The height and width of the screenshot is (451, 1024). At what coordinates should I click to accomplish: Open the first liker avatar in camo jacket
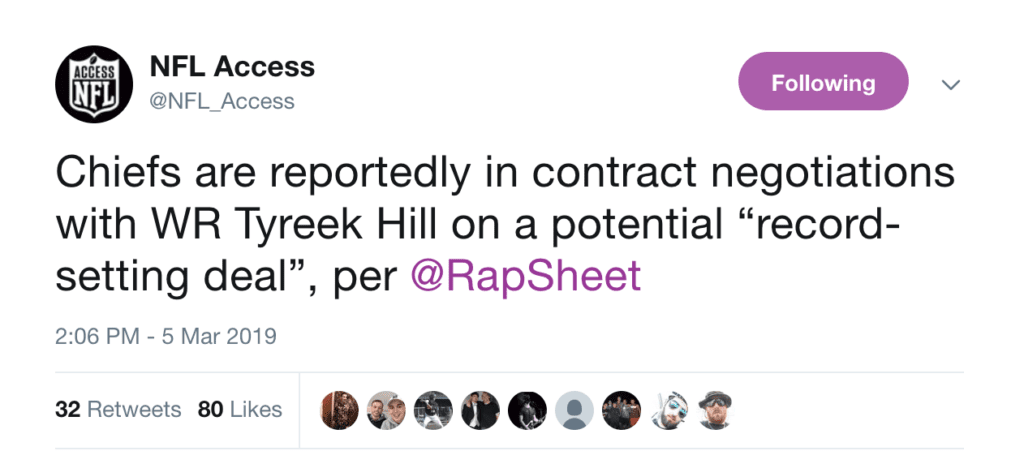(339, 410)
